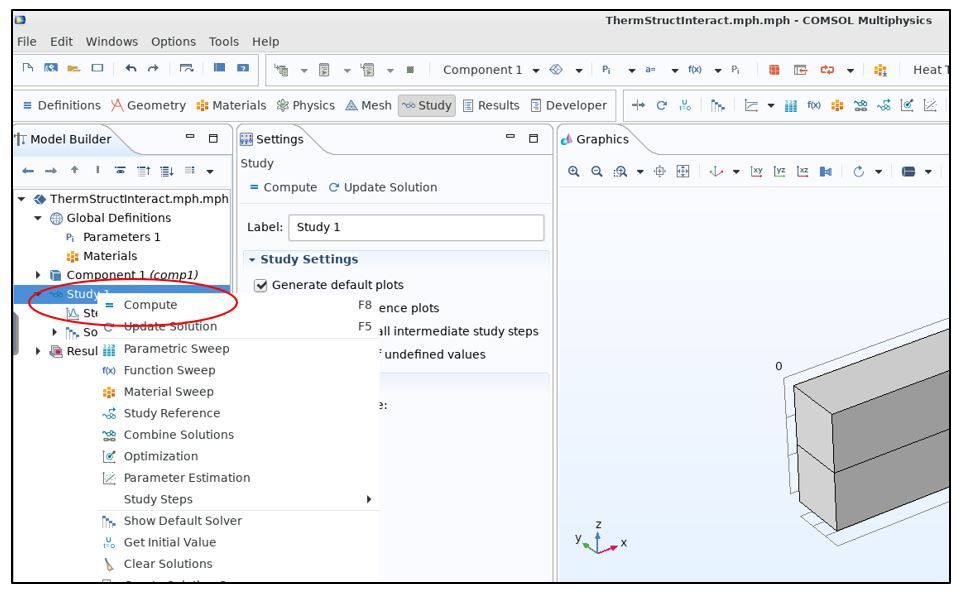Click Update Solution in Settings panel
Image resolution: width=958 pixels, height=595 pixels.
tap(383, 188)
